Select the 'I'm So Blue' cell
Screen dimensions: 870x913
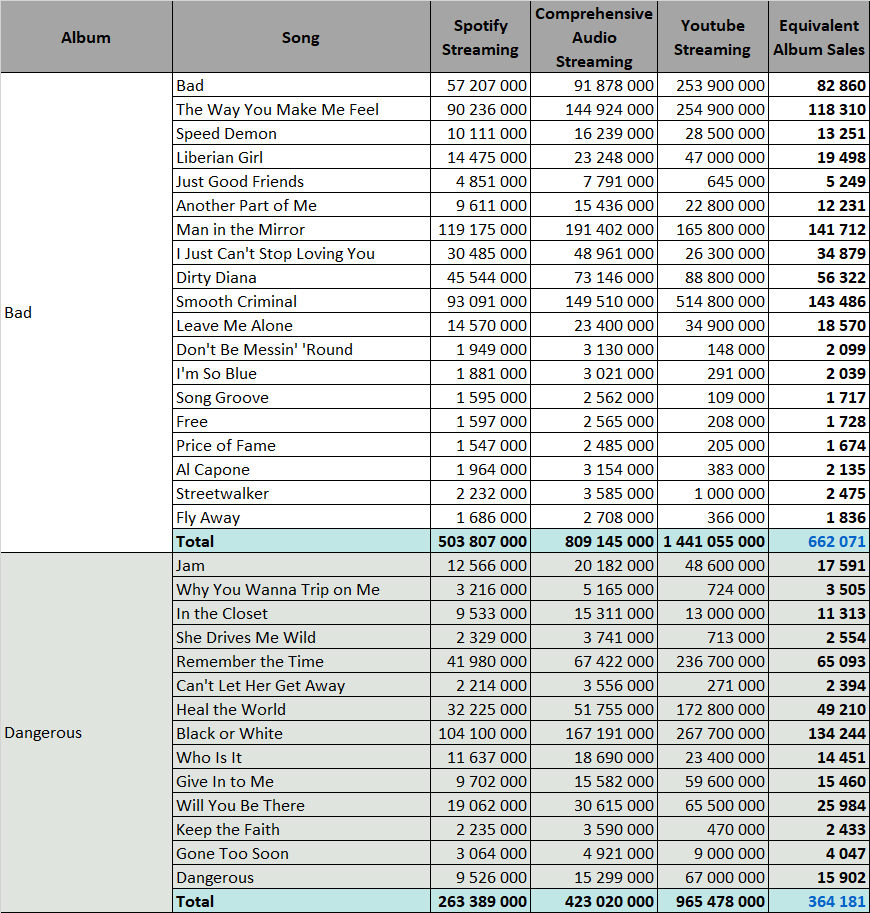pos(301,373)
